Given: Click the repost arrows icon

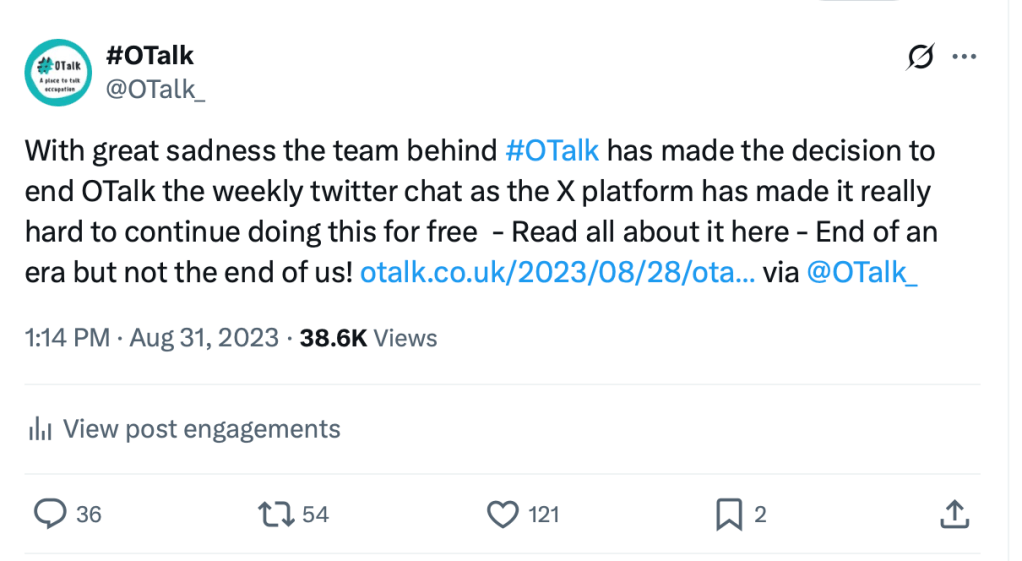Looking at the screenshot, I should point(275,514).
